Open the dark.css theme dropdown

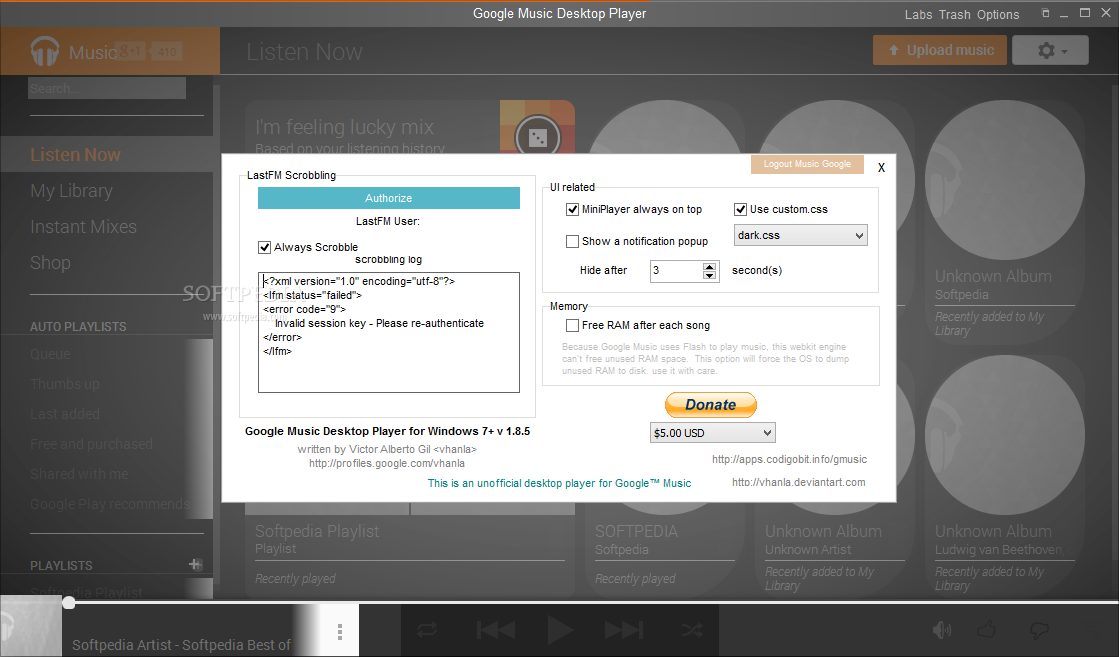tap(801, 235)
